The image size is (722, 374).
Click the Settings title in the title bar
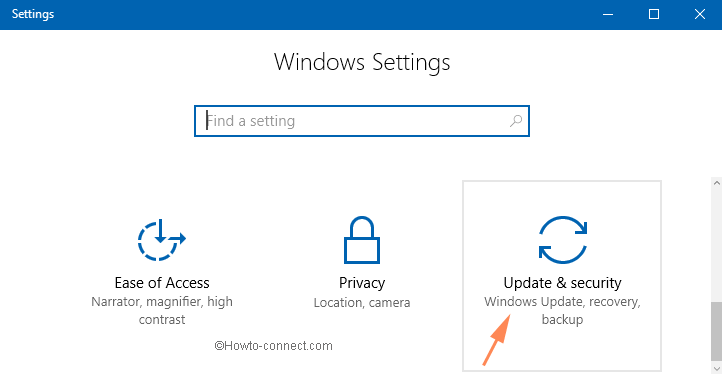tap(33, 14)
